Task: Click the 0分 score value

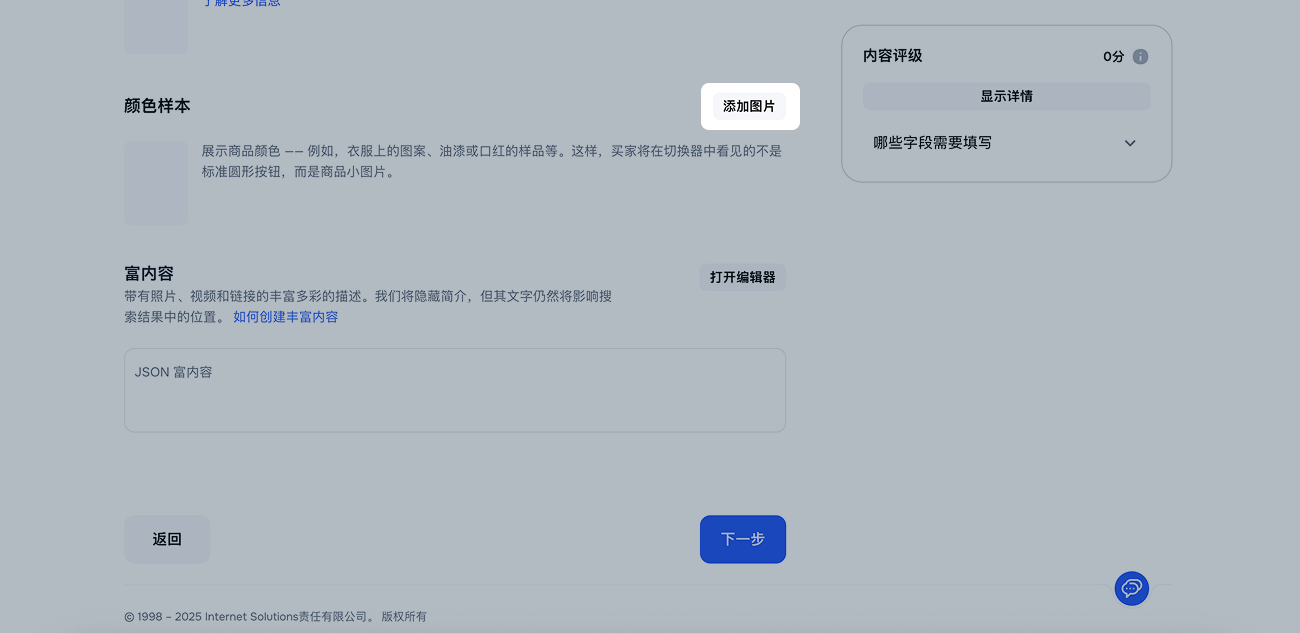Action: (1113, 57)
